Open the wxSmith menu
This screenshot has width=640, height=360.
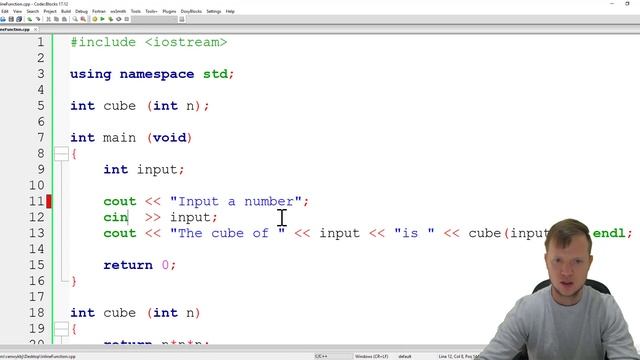pos(118,11)
